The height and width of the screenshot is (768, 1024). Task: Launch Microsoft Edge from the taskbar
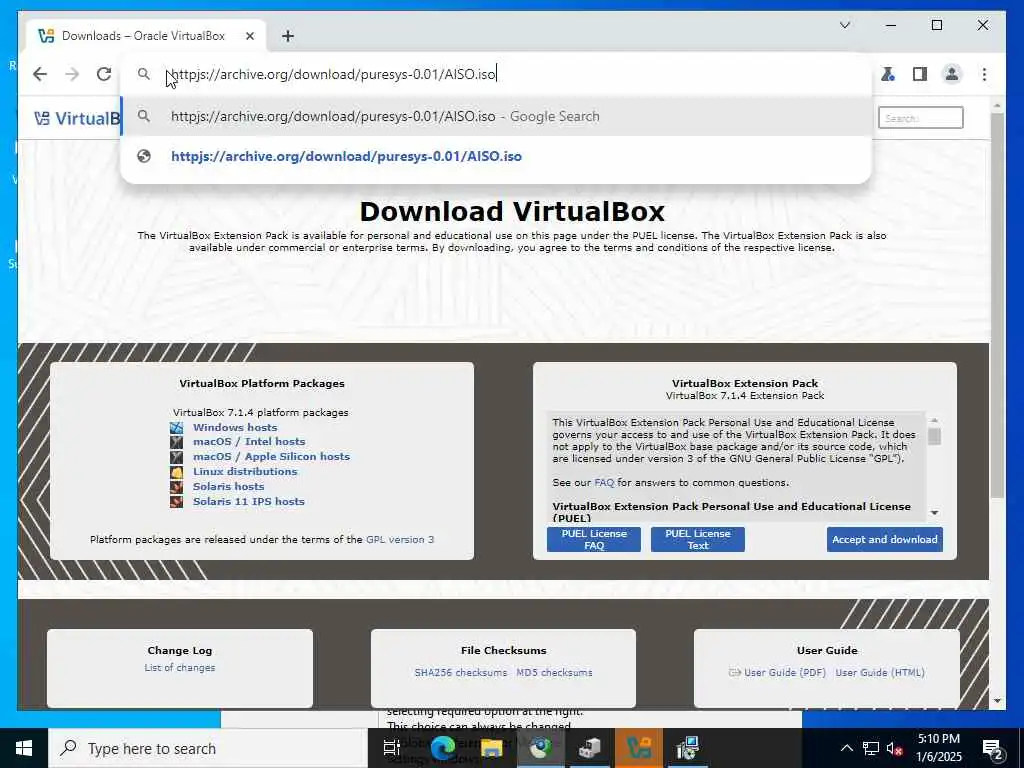coord(443,748)
